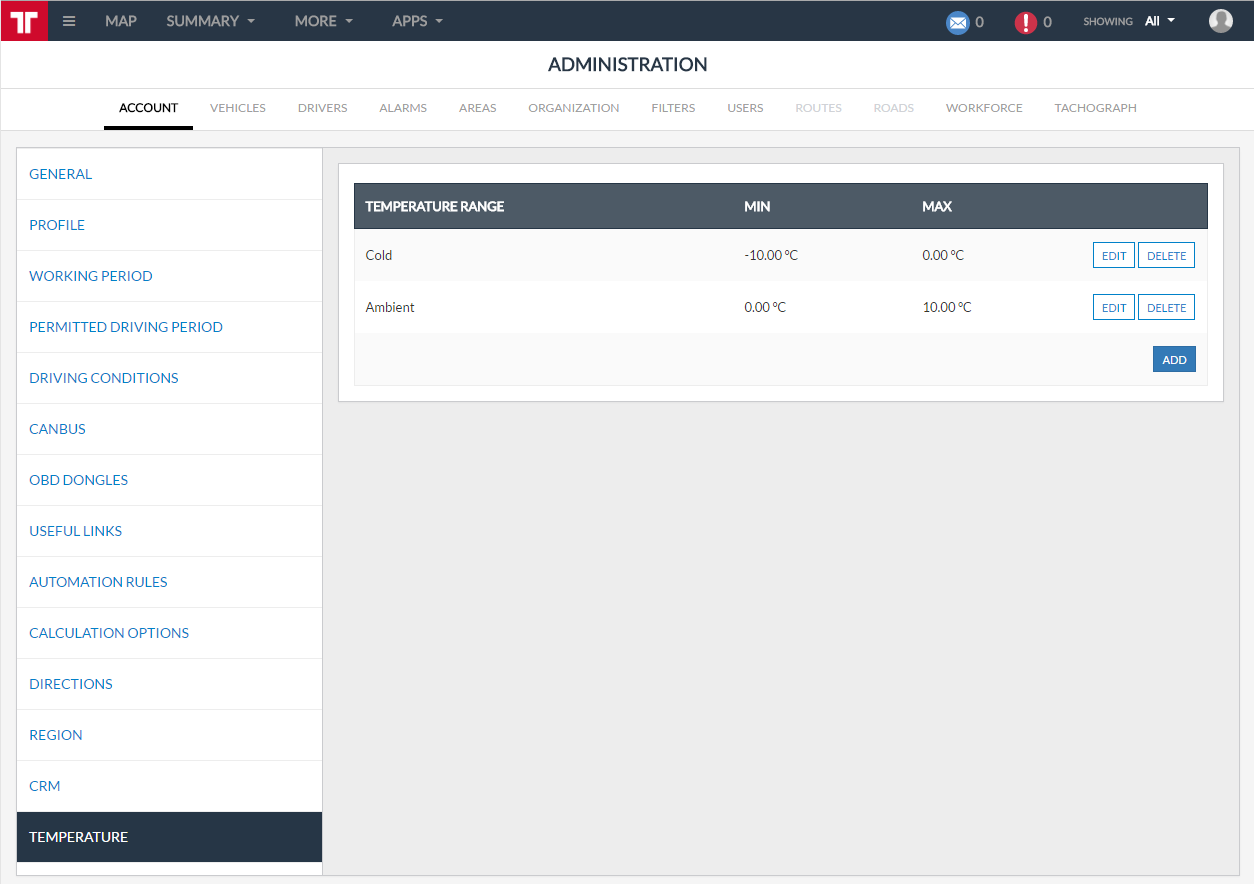Click the blue envelope messages icon
This screenshot has height=884, width=1254.
(957, 22)
